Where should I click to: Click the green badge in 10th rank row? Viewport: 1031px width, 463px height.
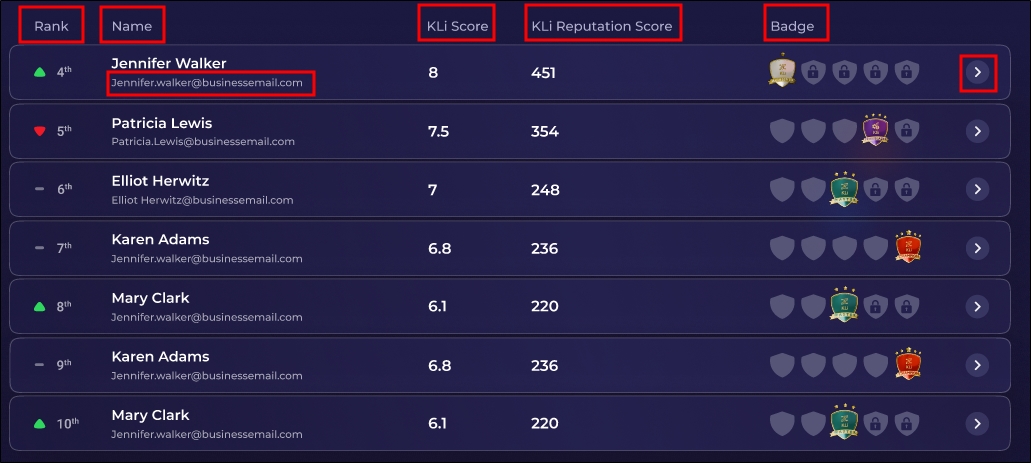pyautogui.click(x=844, y=422)
